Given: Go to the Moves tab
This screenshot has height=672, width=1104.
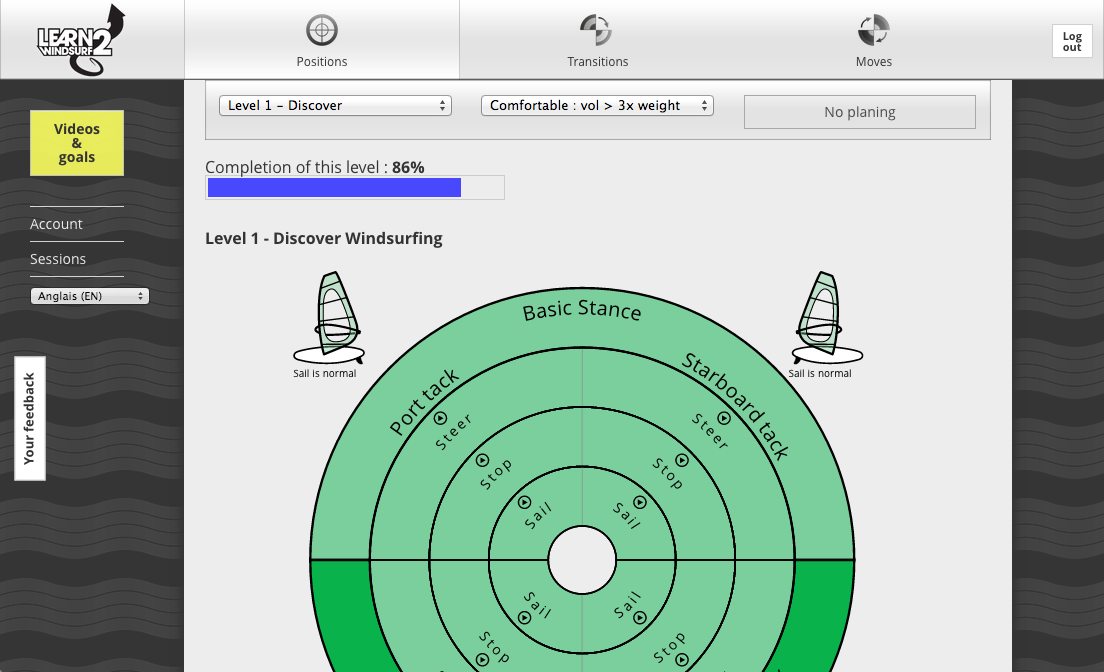Looking at the screenshot, I should tap(874, 40).
